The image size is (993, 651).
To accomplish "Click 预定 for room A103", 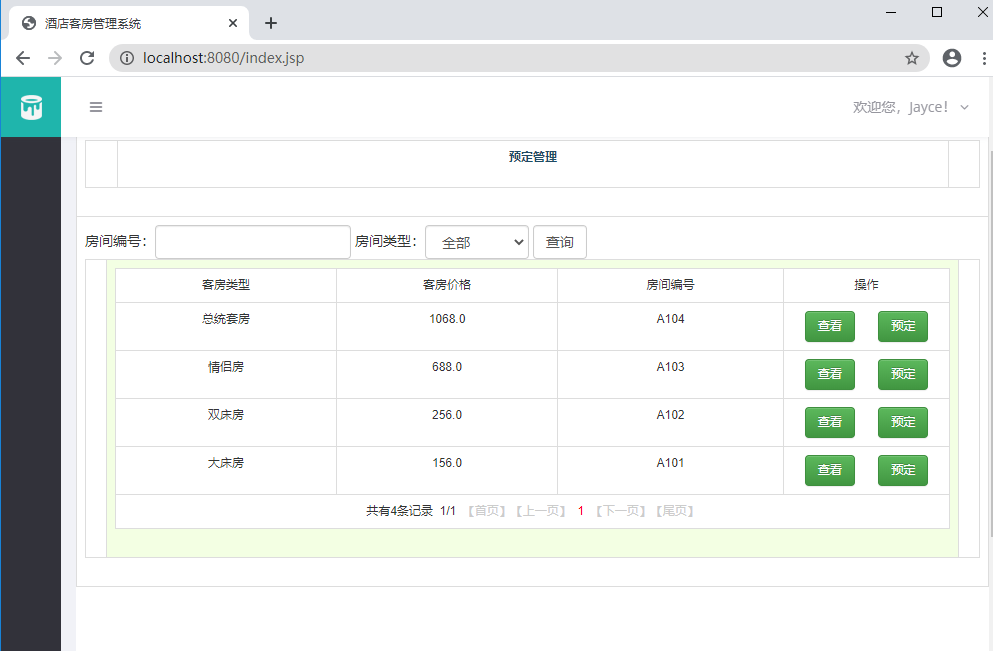I will tap(902, 374).
